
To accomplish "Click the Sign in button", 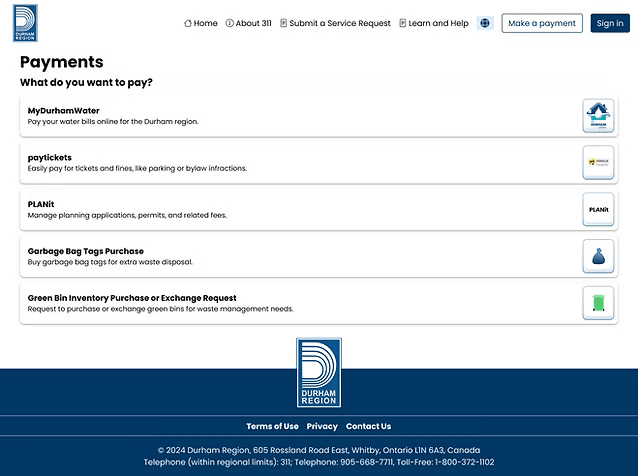I will pos(610,23).
